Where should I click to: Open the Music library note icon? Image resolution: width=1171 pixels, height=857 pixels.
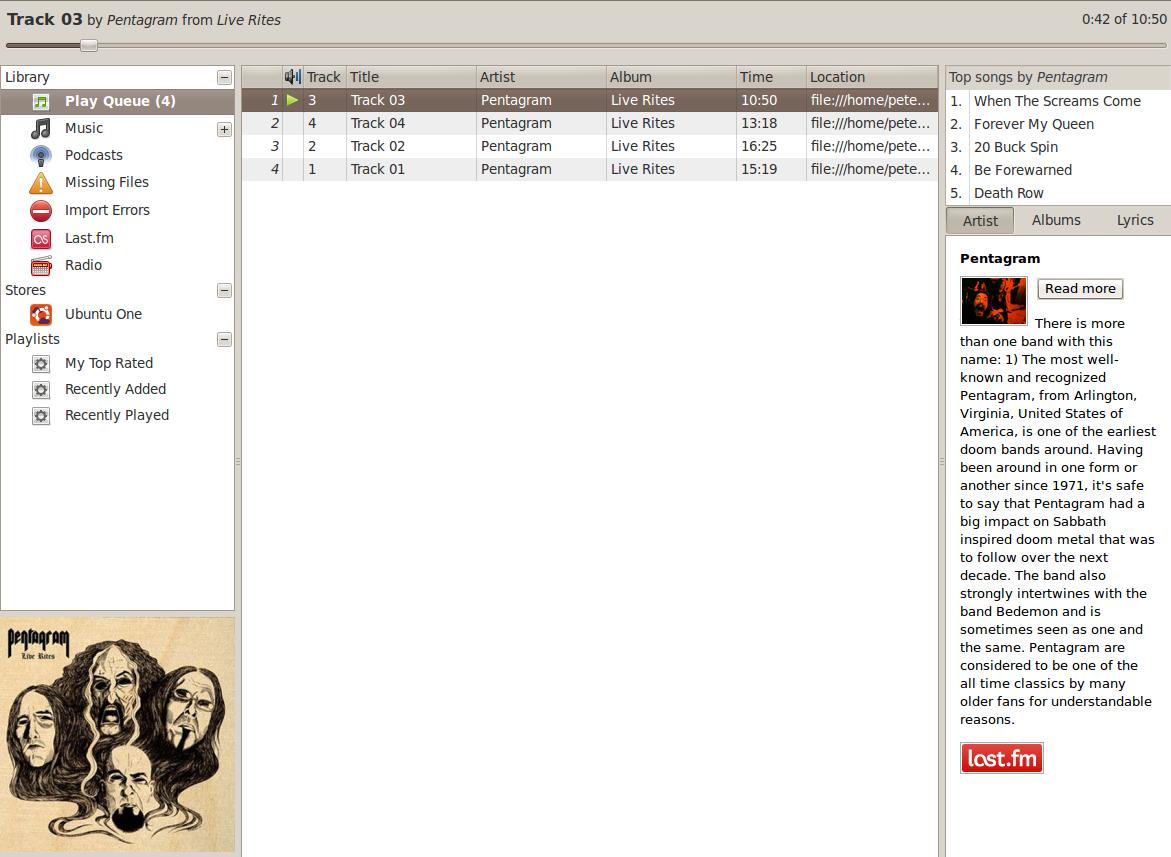(x=41, y=128)
